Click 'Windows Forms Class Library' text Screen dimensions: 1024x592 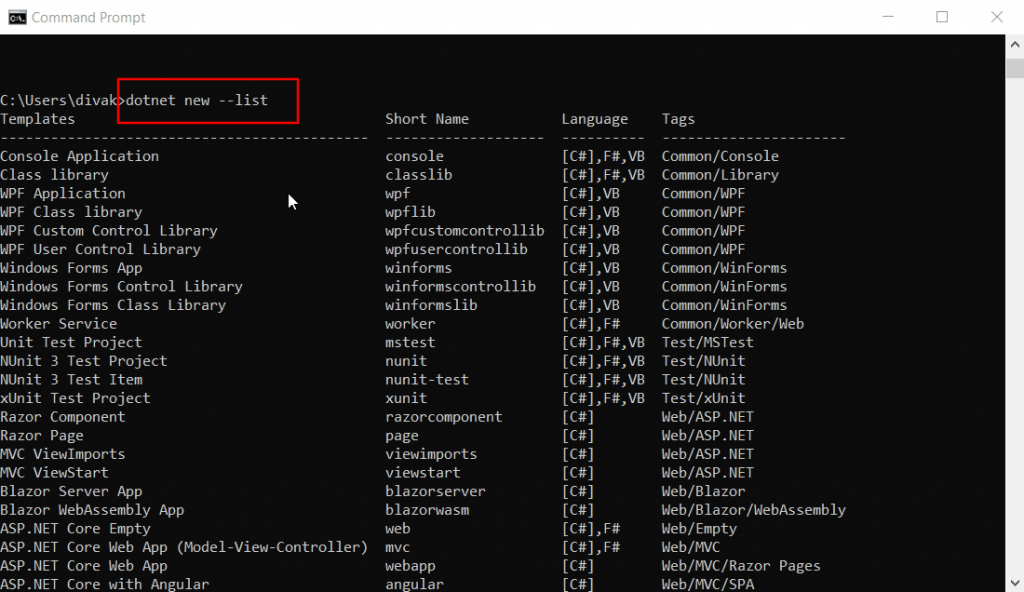113,305
